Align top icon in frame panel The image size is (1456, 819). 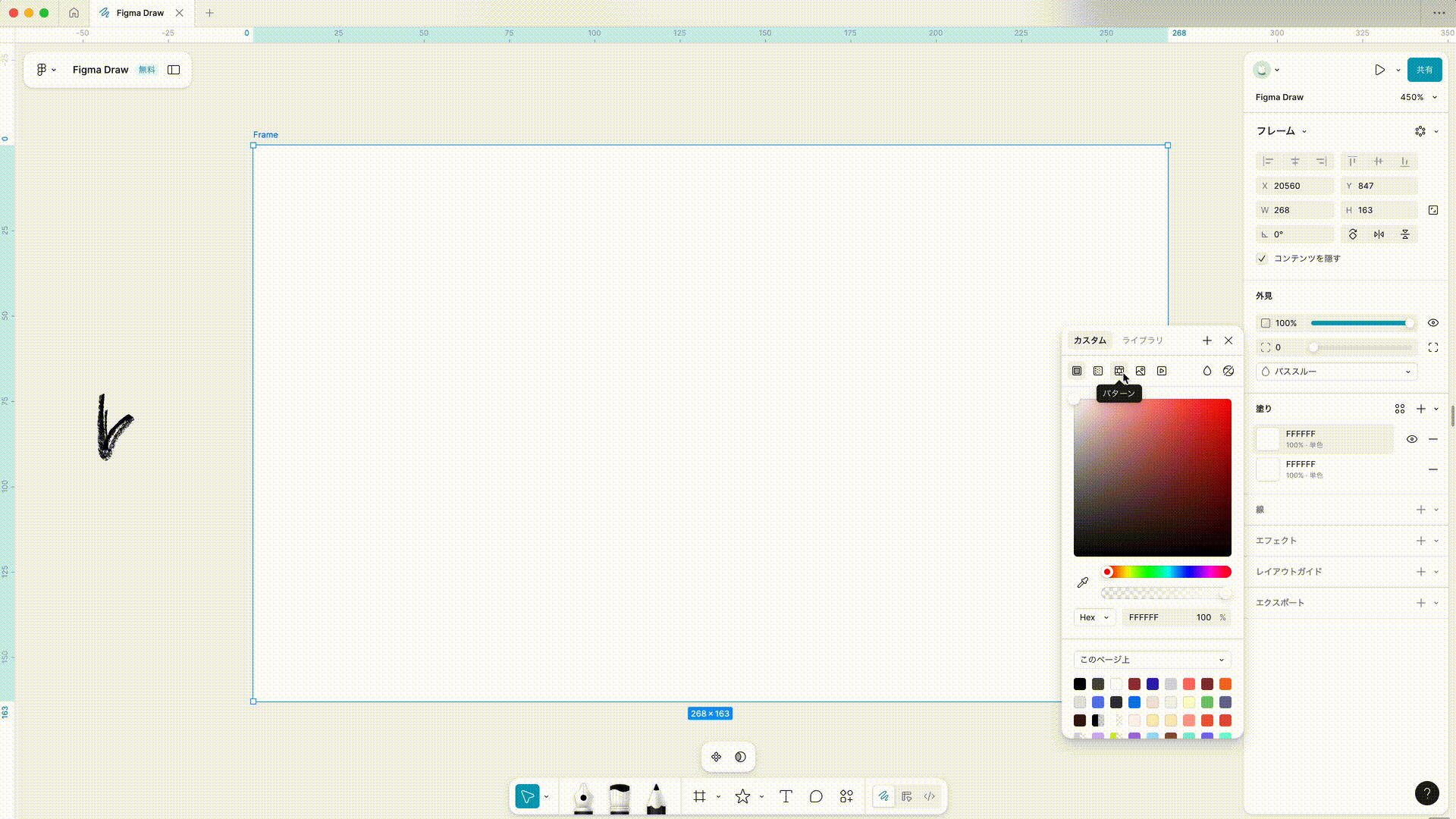pyautogui.click(x=1352, y=162)
